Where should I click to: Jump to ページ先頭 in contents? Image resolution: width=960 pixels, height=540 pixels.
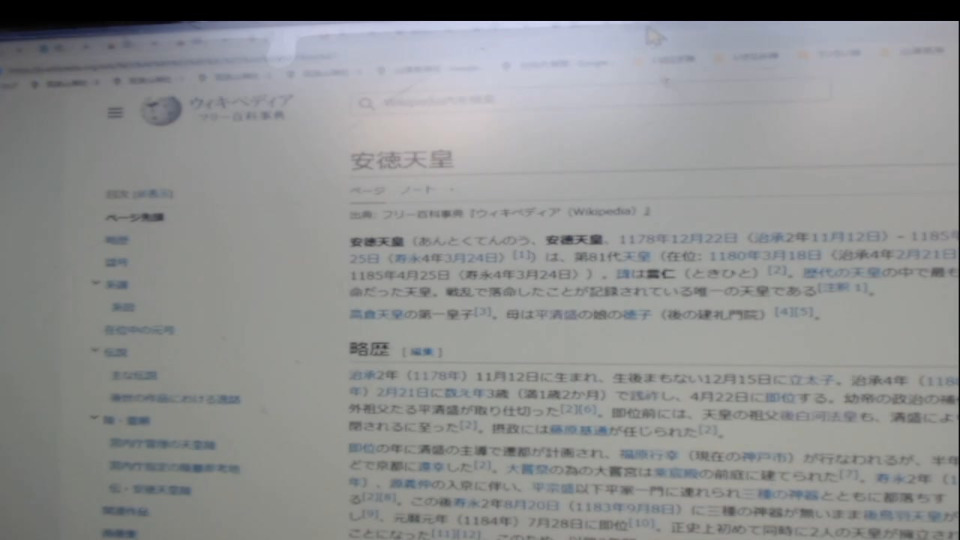tap(135, 217)
